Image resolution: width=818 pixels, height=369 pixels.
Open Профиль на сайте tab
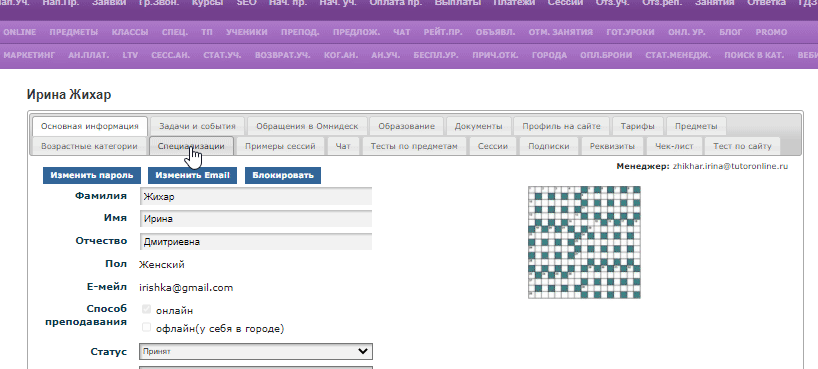click(x=561, y=126)
